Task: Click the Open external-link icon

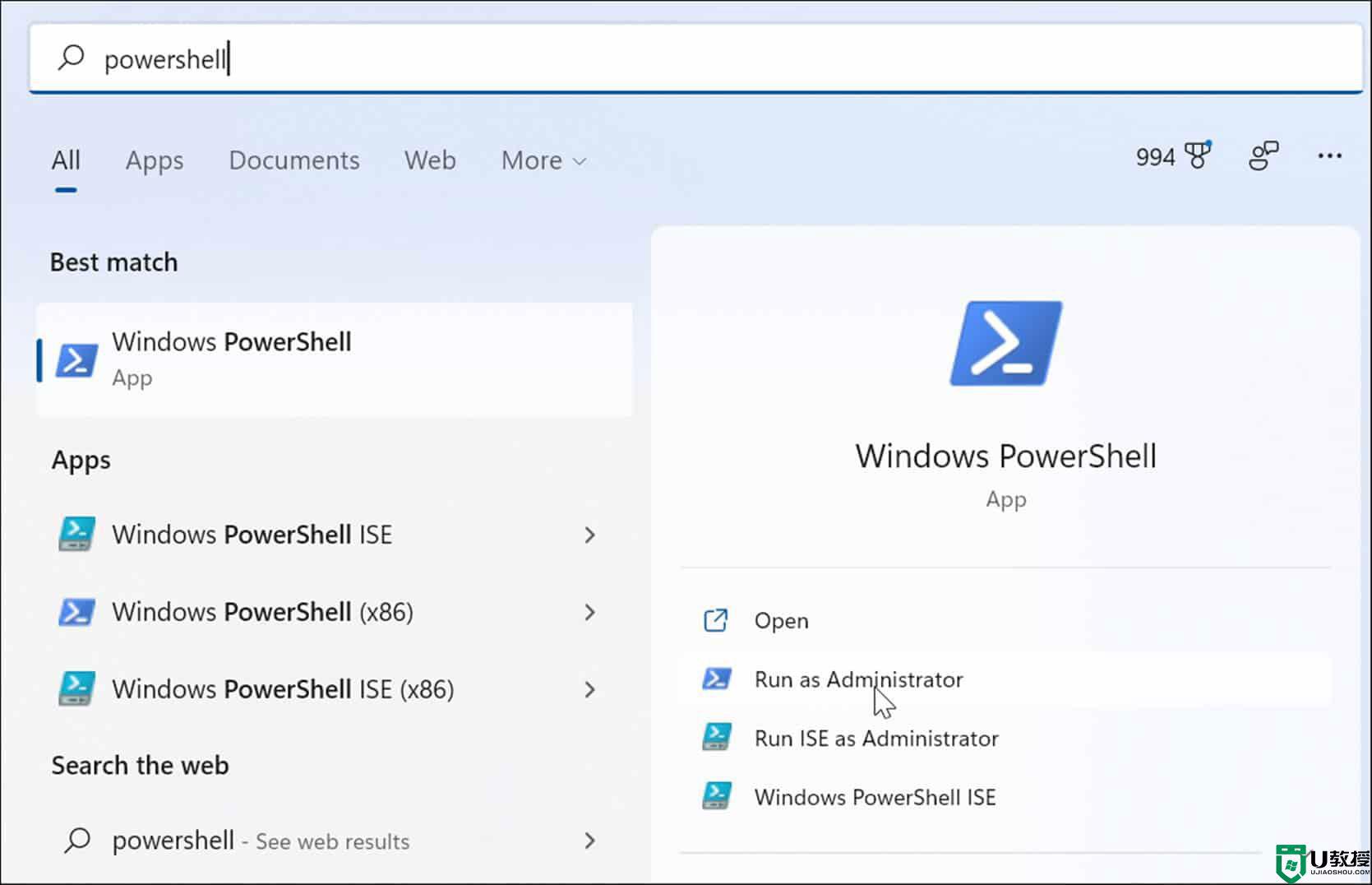Action: point(715,620)
